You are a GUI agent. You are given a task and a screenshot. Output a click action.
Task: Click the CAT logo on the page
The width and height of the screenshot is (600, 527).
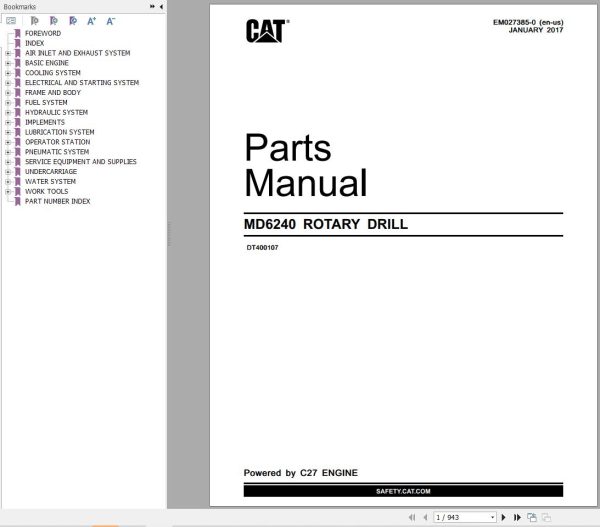(x=267, y=31)
